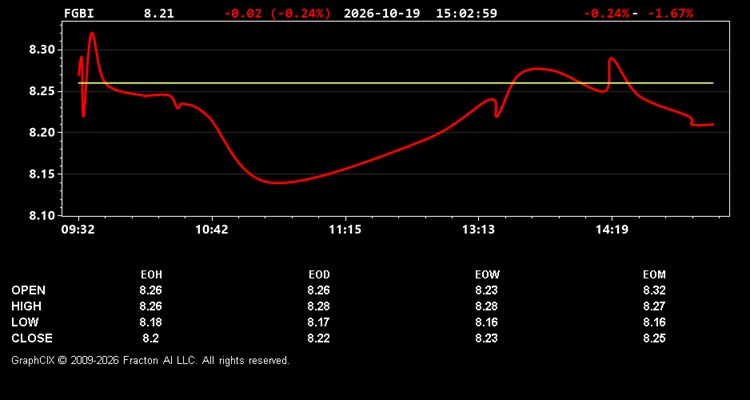Click the 09:32 time axis label
750x400 pixels.
pyautogui.click(x=78, y=230)
